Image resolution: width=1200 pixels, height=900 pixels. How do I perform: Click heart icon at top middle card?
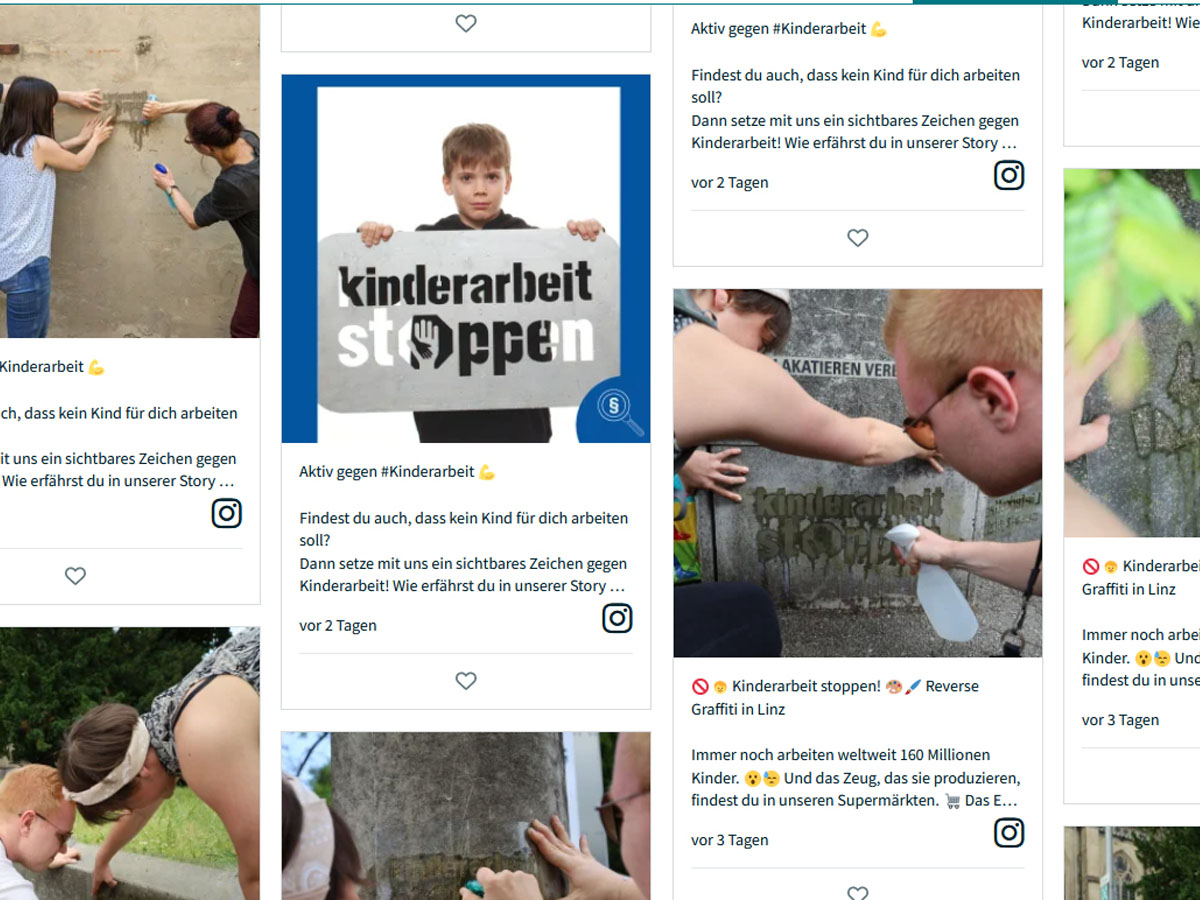466,23
